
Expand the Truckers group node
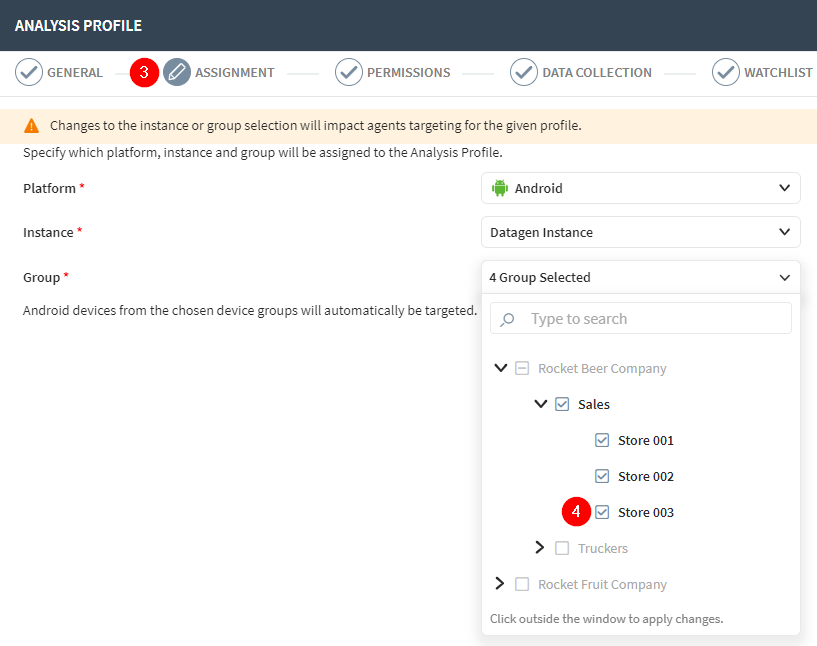(x=540, y=548)
